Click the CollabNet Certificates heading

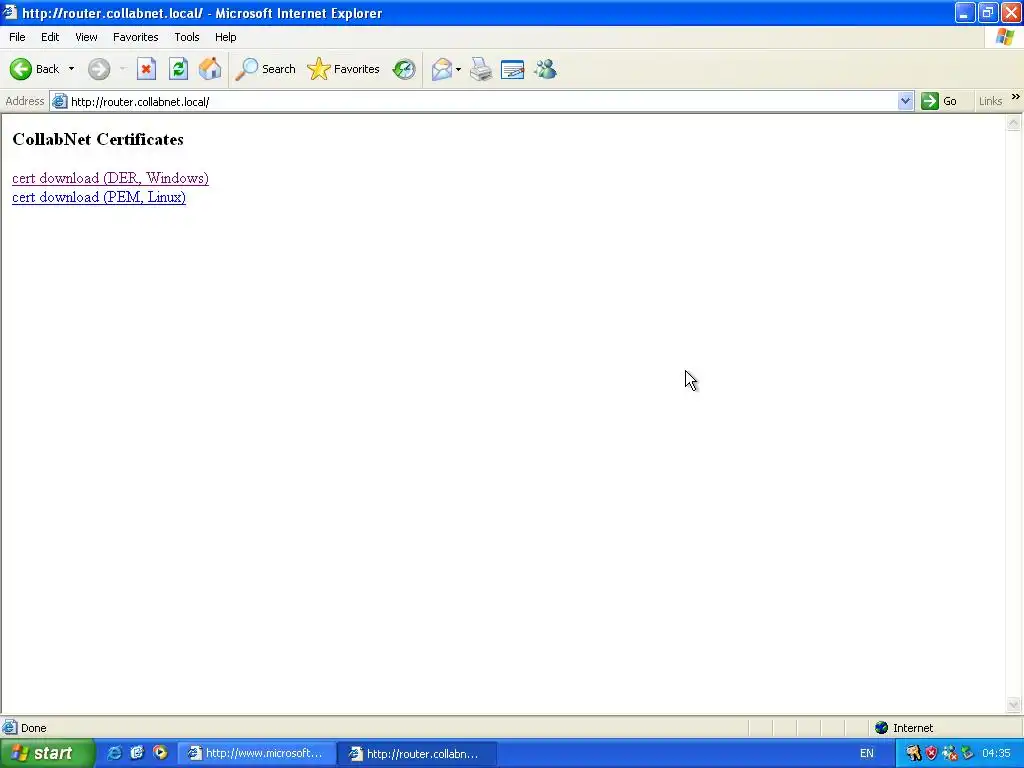click(x=98, y=139)
